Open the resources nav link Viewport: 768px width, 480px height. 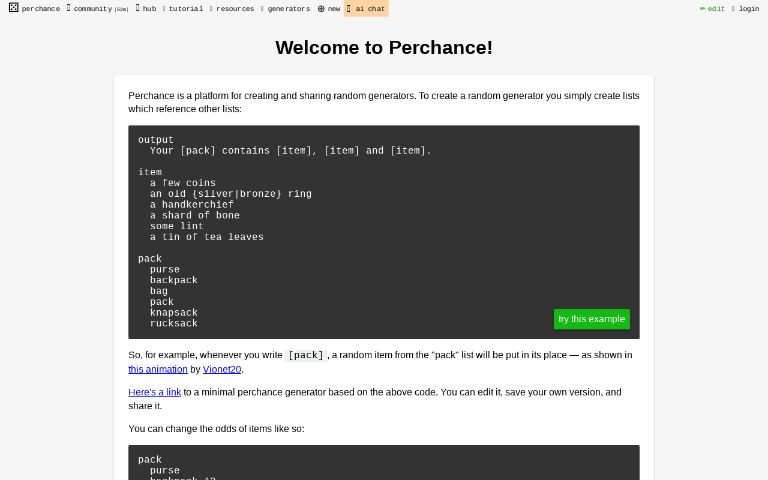235,9
